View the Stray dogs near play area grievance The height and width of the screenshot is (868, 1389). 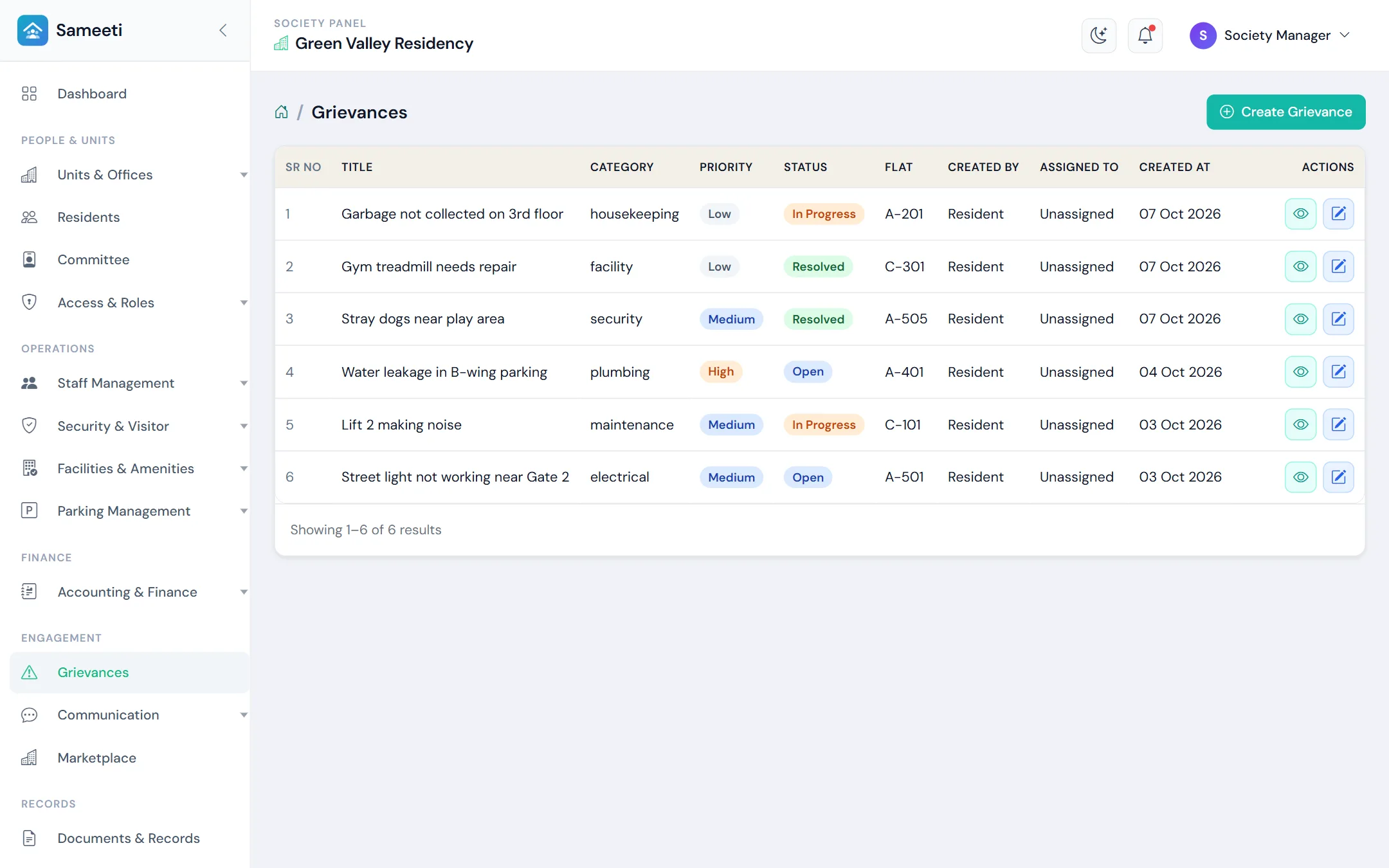point(1300,319)
